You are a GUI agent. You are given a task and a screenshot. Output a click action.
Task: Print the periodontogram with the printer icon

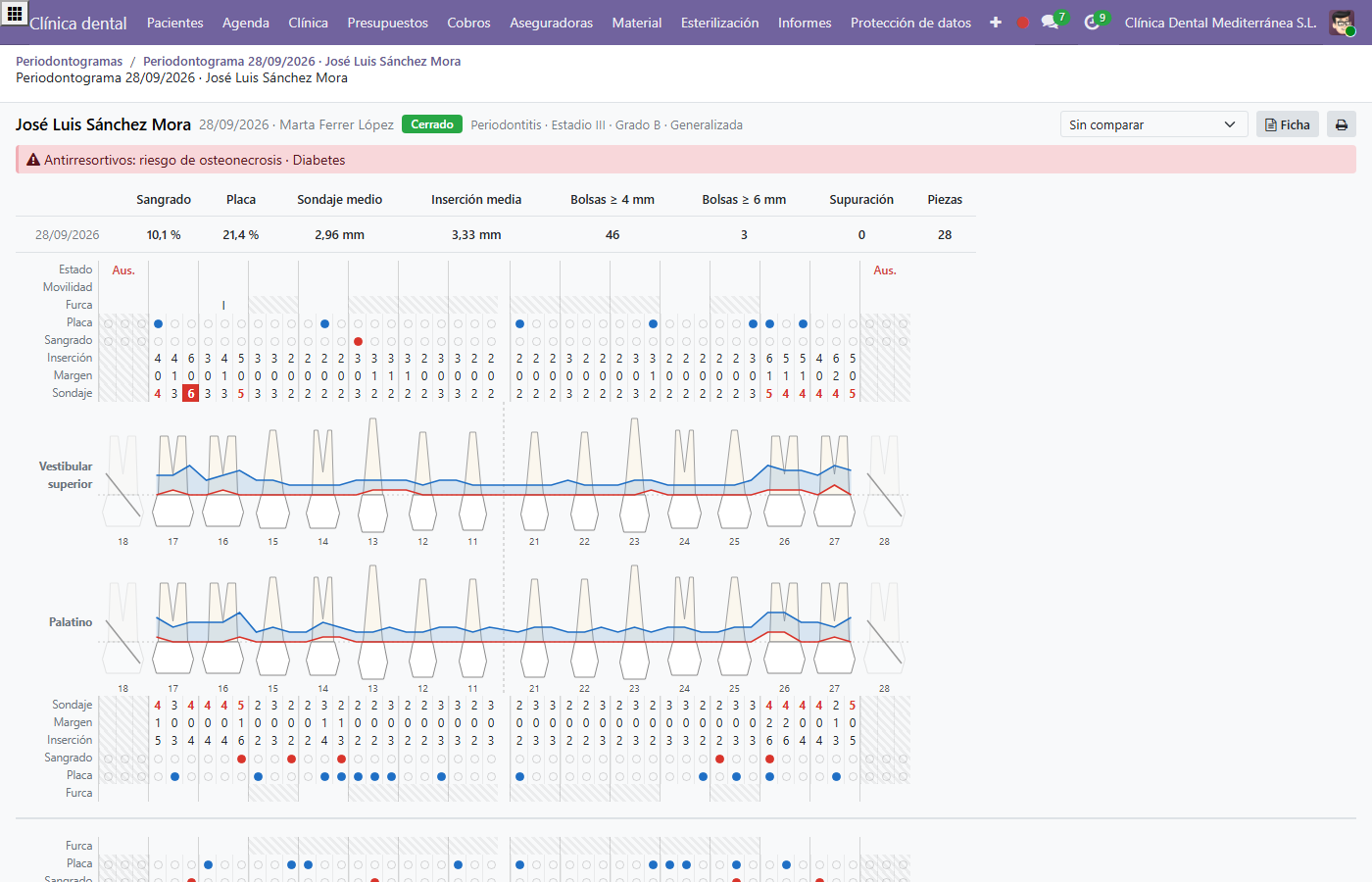pos(1342,124)
